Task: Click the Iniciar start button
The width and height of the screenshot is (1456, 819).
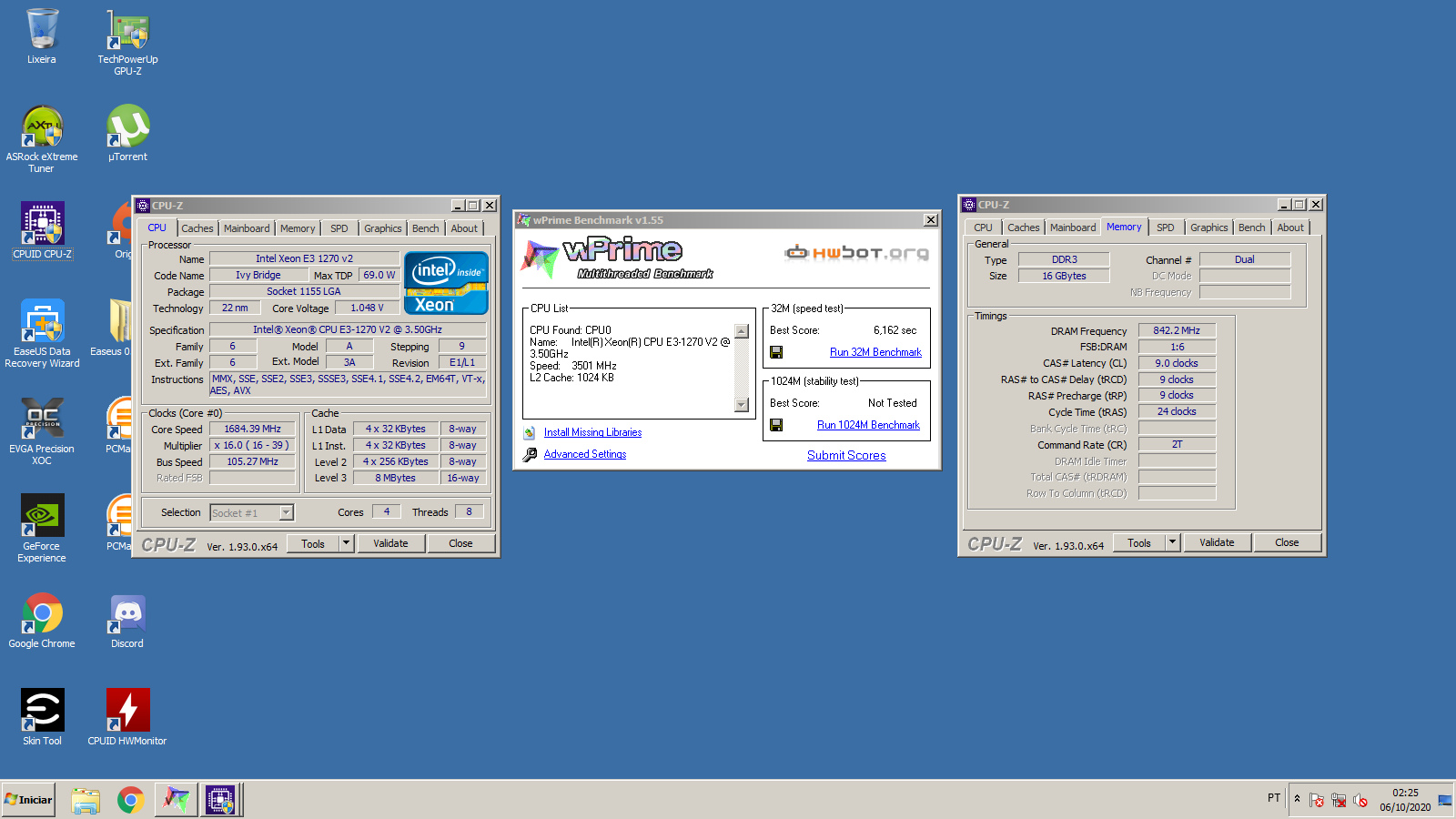Action: (29, 800)
